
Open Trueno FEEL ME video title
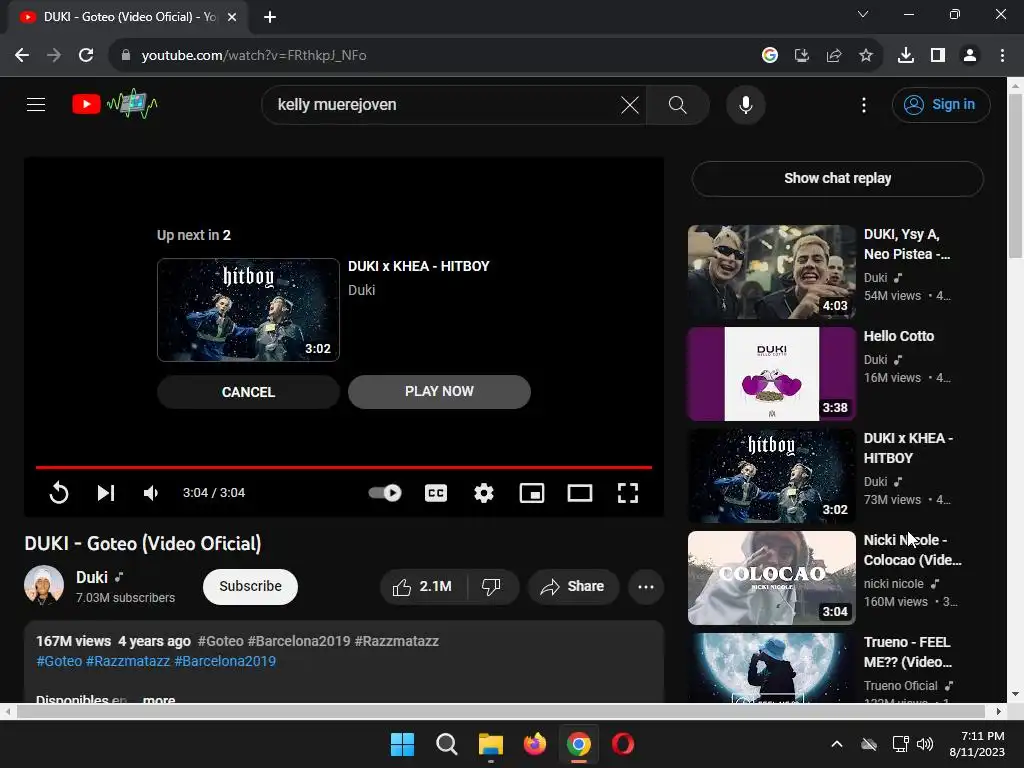tap(908, 652)
